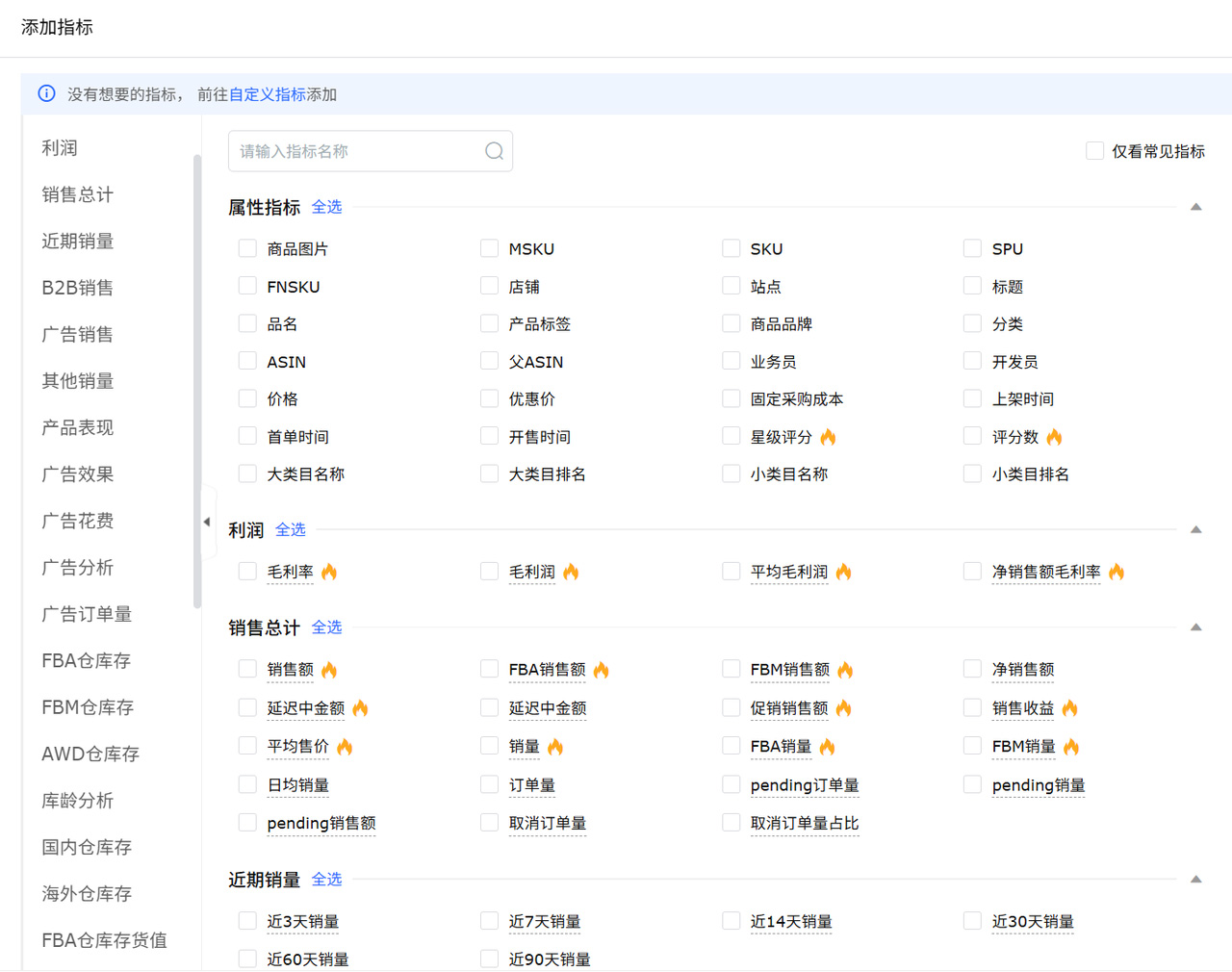Screen dimensions: 1232x972
Task: Select the 近30天销量 checkbox
Action: 972,921
